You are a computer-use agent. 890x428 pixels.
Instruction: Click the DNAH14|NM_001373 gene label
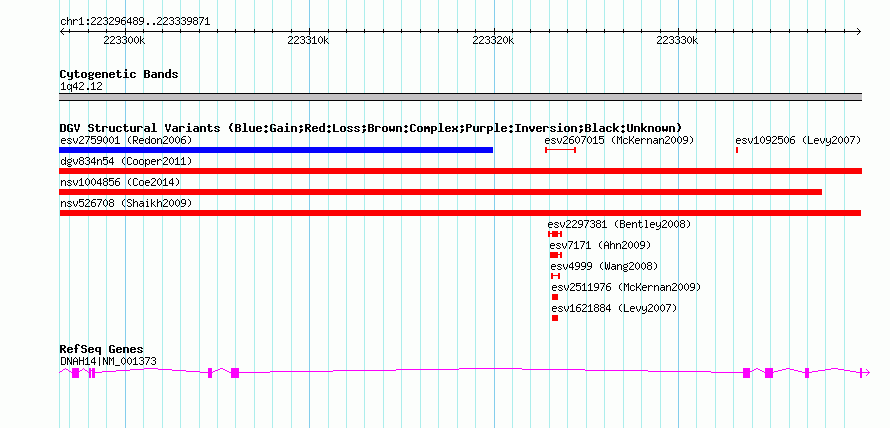coord(108,361)
